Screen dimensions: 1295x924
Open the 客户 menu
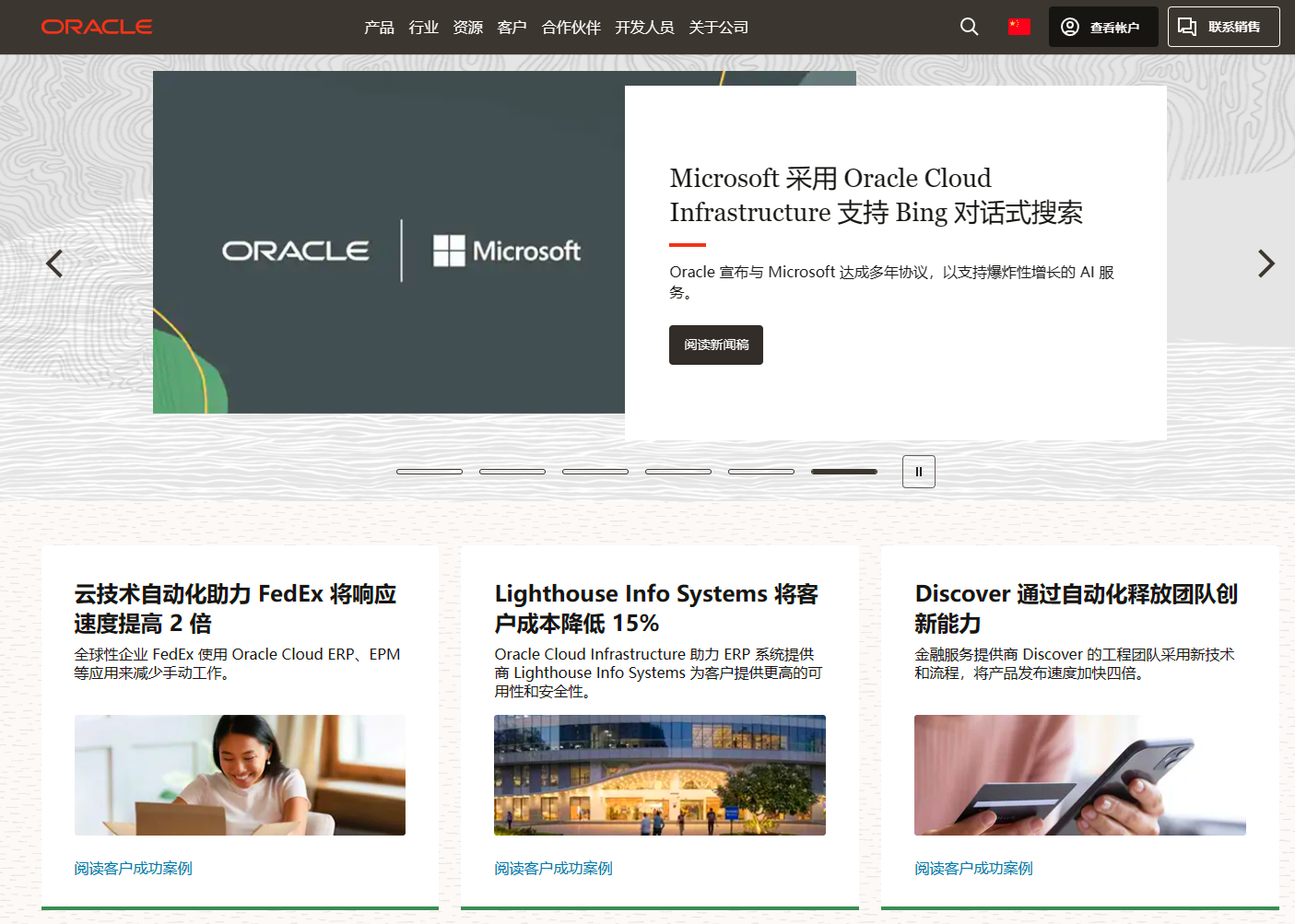pyautogui.click(x=512, y=28)
